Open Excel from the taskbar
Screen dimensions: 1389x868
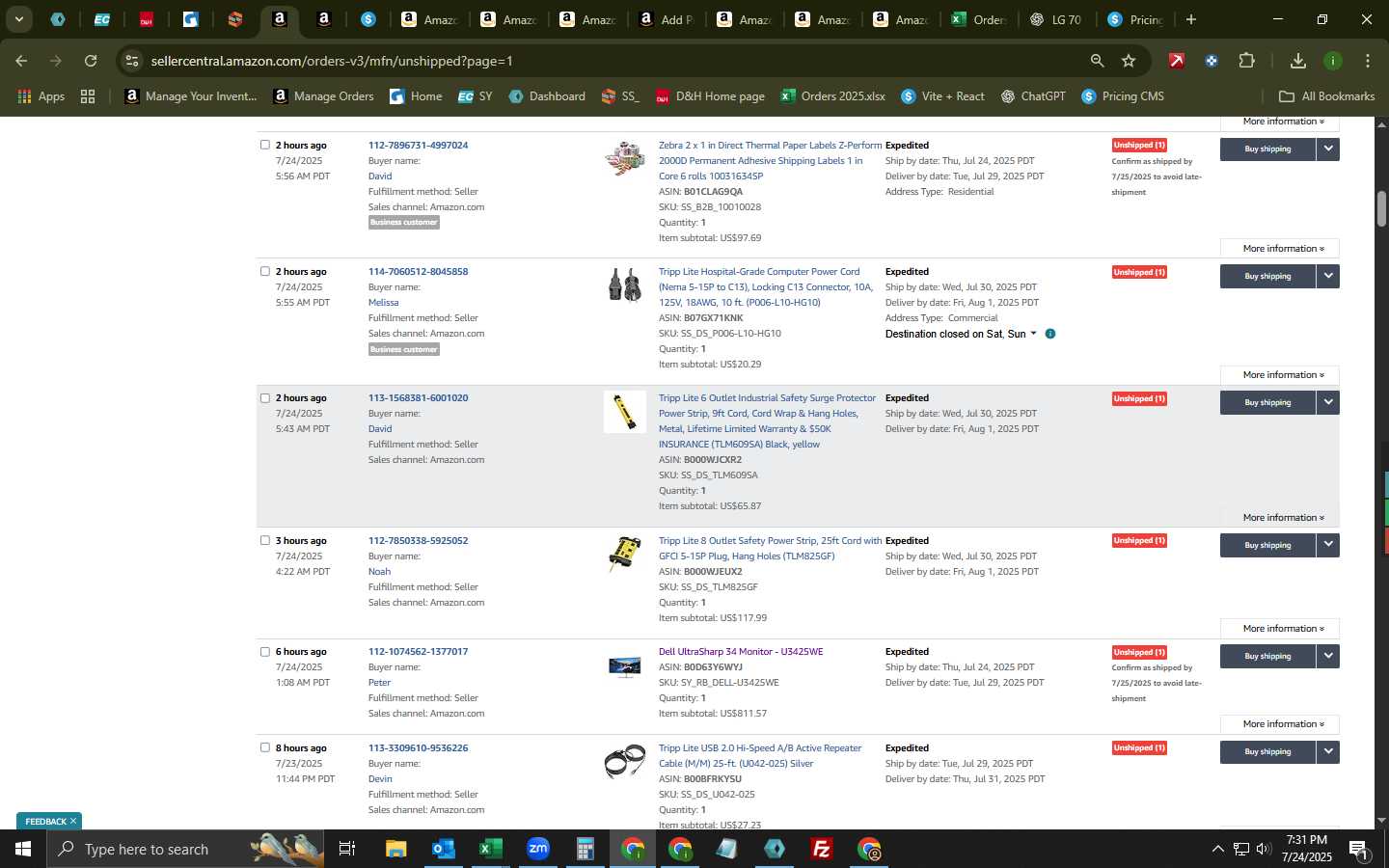point(490,849)
